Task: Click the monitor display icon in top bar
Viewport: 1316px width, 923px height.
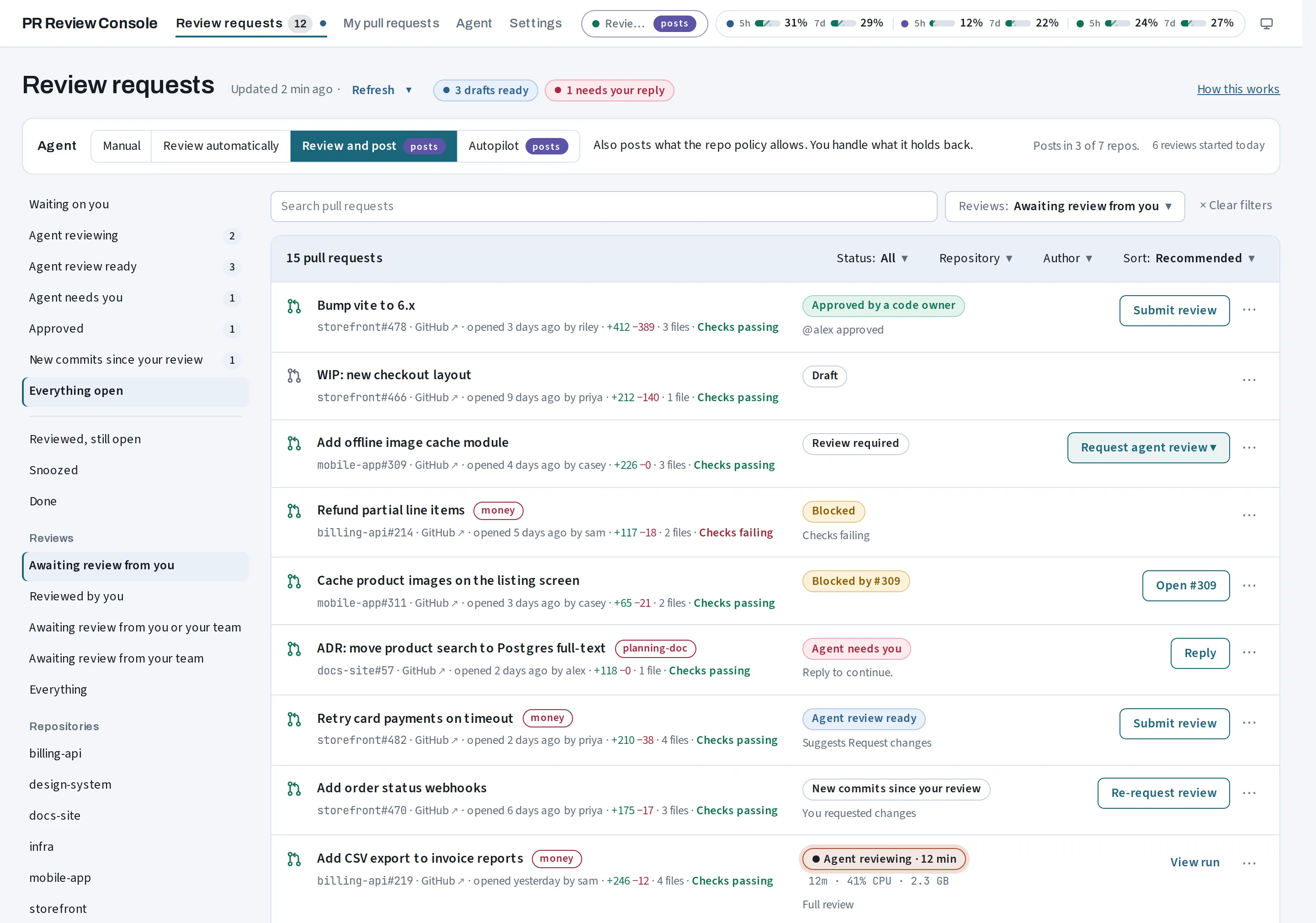Action: pyautogui.click(x=1266, y=23)
